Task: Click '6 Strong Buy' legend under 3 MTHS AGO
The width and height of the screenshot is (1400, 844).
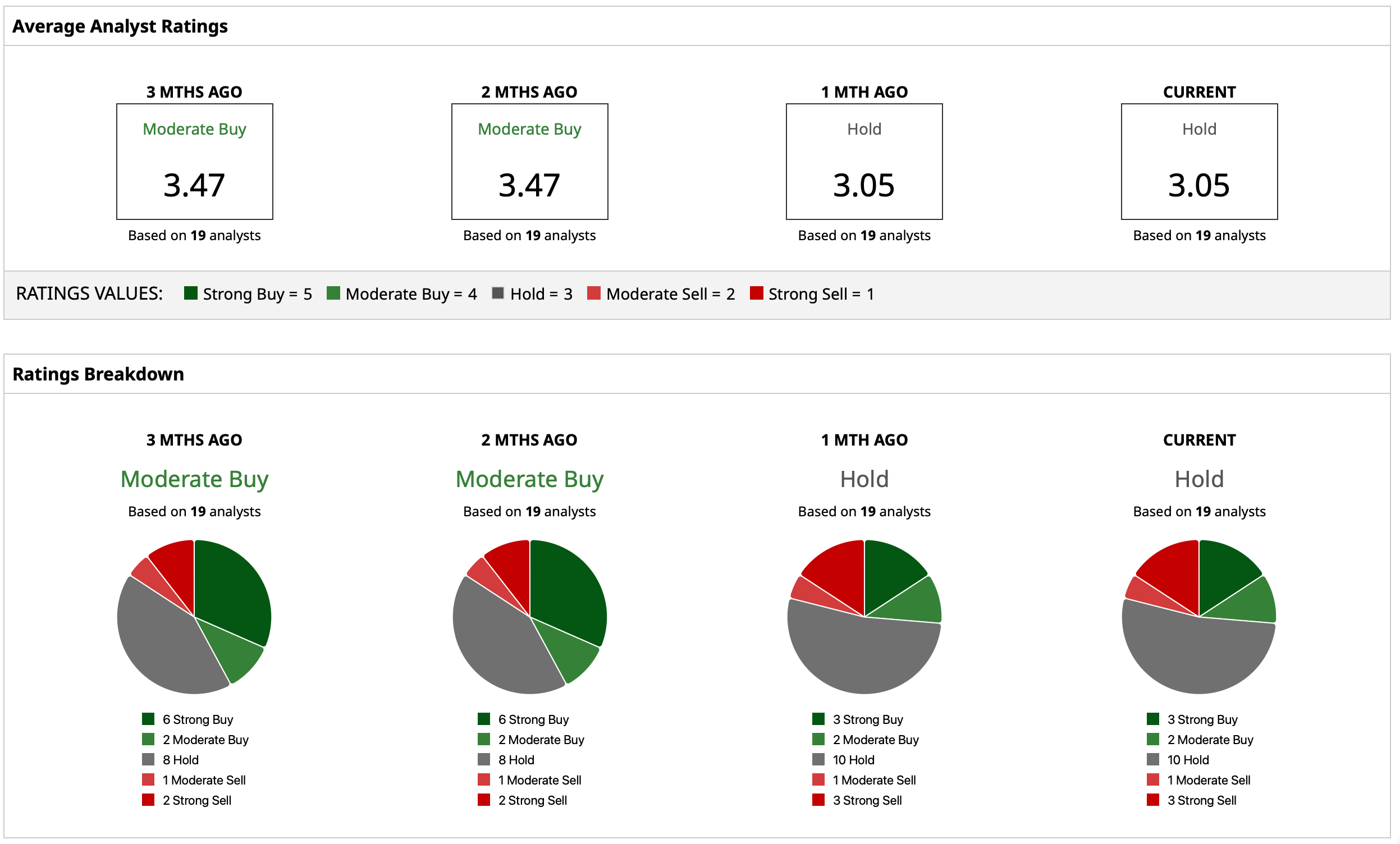Action: [198, 719]
